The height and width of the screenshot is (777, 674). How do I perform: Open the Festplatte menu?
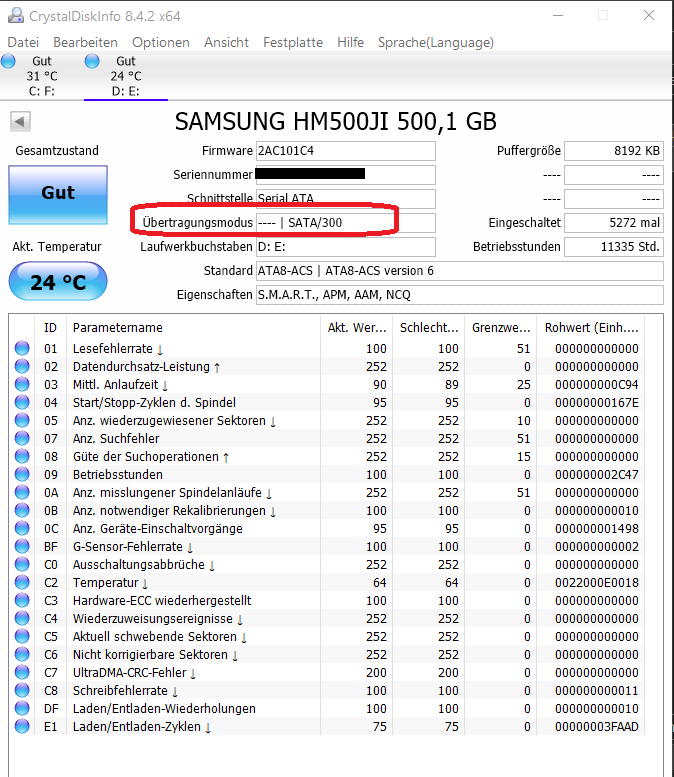pos(293,43)
